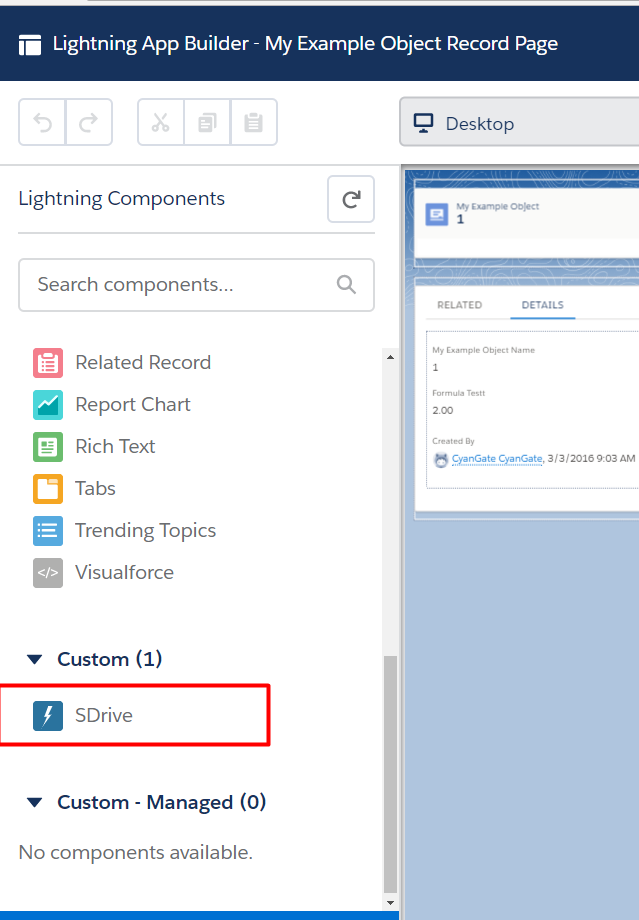Viewport: 639px width, 920px height.
Task: Select the Rich Text component
Action: (x=115, y=446)
